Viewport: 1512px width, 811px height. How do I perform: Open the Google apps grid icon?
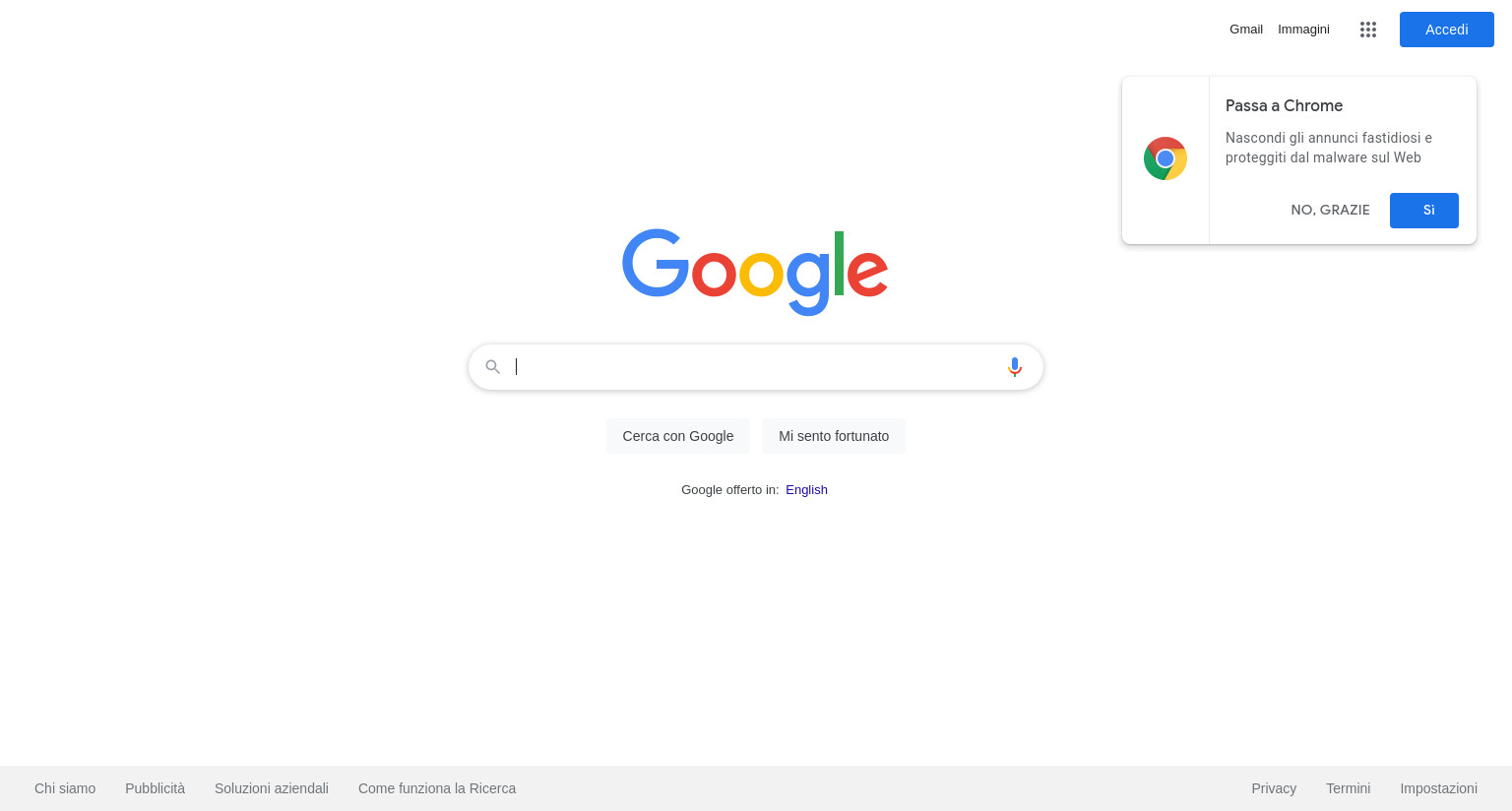[x=1367, y=30]
